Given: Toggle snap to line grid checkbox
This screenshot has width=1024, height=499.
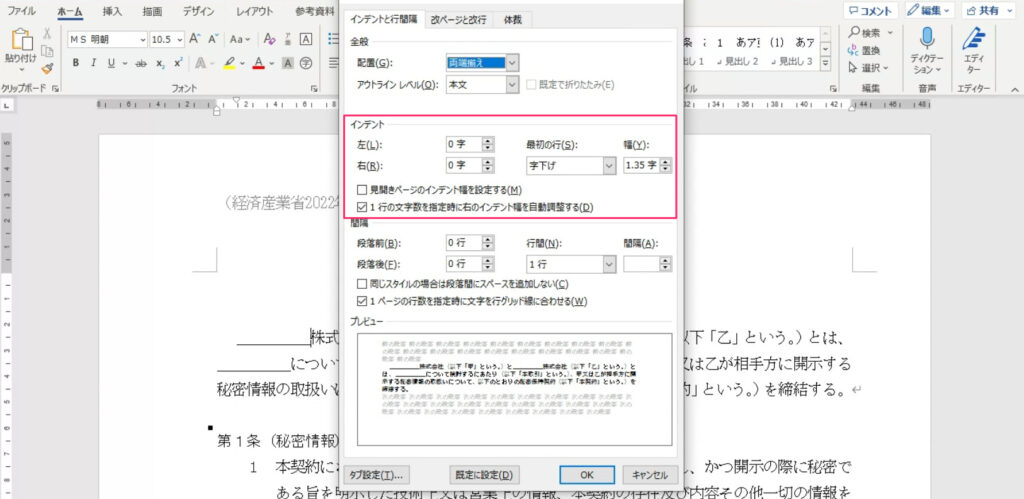Looking at the screenshot, I should [362, 301].
